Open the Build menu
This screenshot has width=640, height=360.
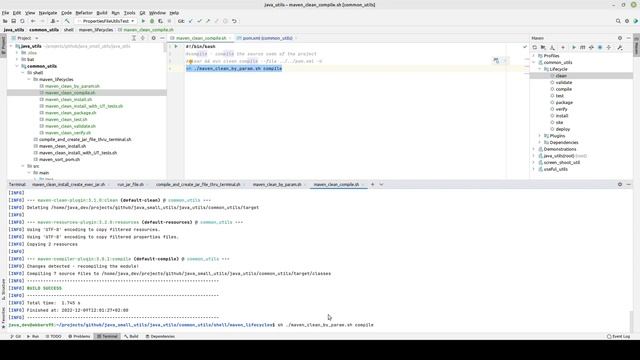tap(102, 13)
